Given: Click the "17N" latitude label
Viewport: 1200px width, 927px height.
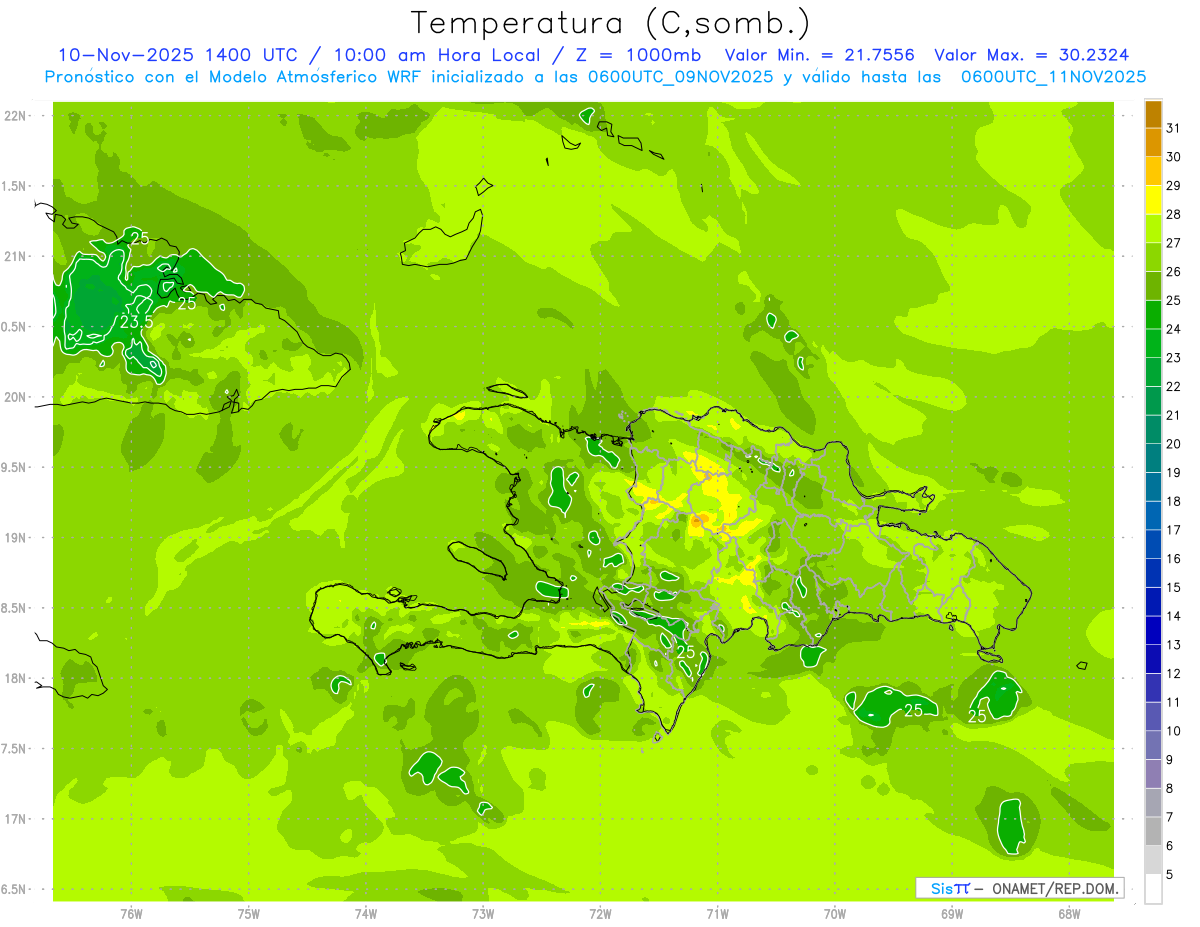Looking at the screenshot, I should point(15,818).
